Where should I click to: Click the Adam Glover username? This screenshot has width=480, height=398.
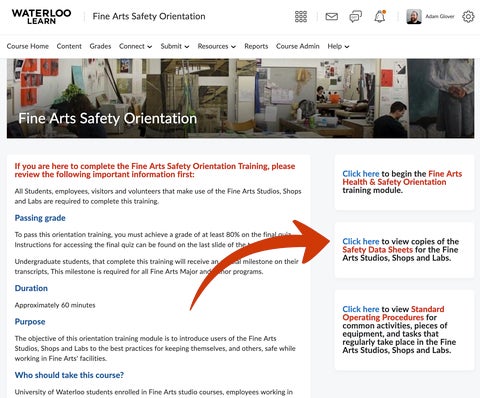tap(440, 16)
